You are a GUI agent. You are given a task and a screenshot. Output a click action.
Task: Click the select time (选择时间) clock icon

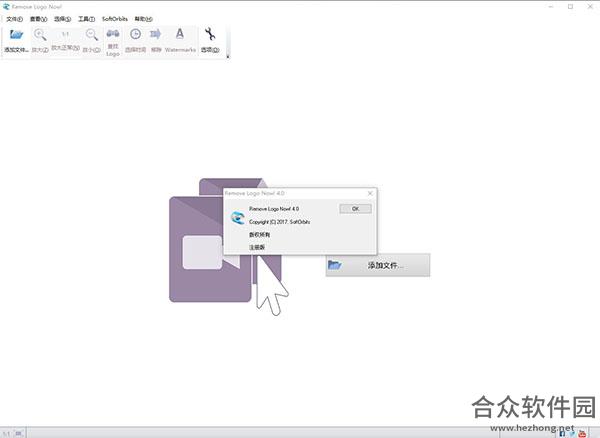tap(135, 34)
